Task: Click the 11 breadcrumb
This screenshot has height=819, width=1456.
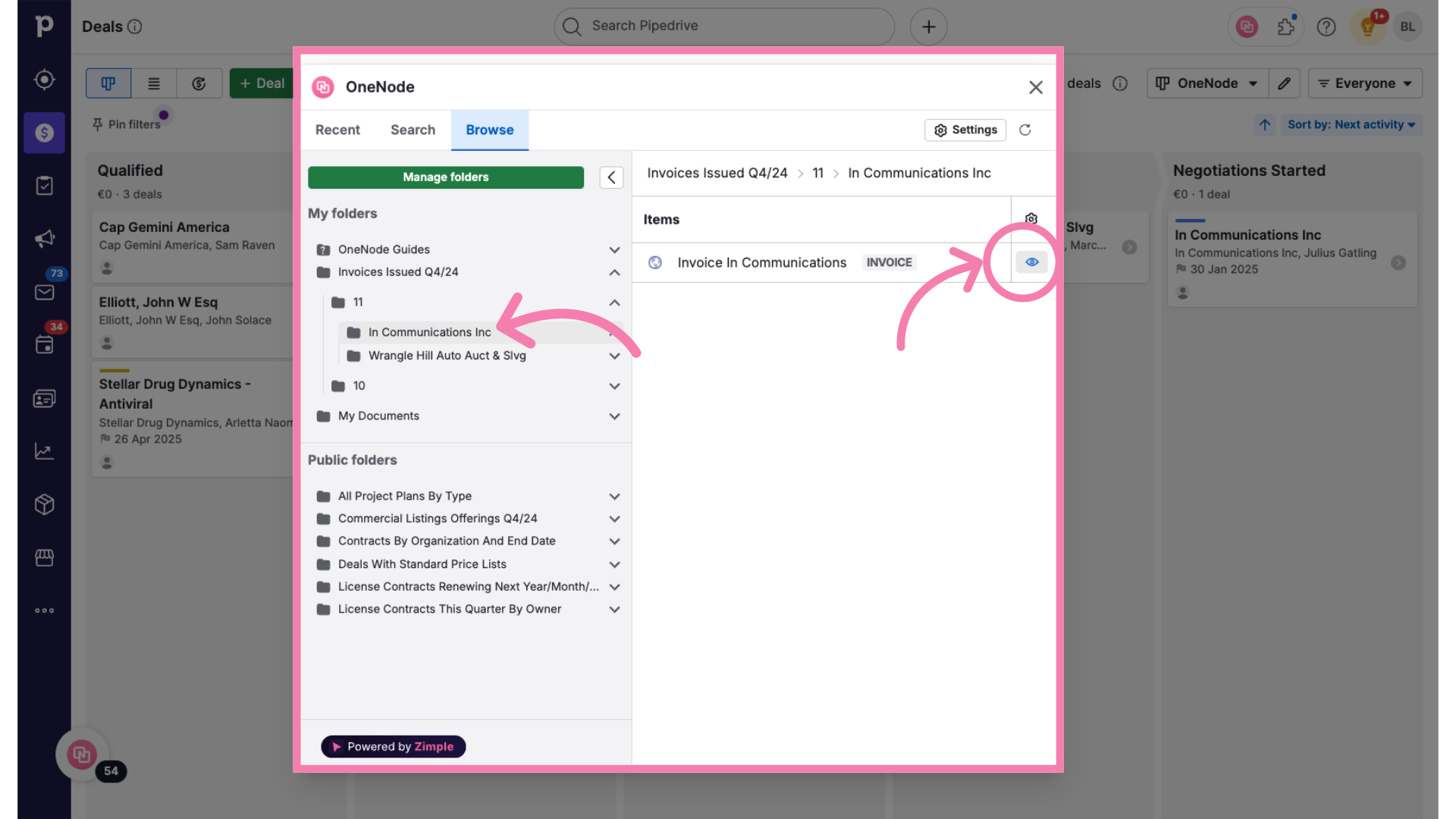Action: click(817, 173)
